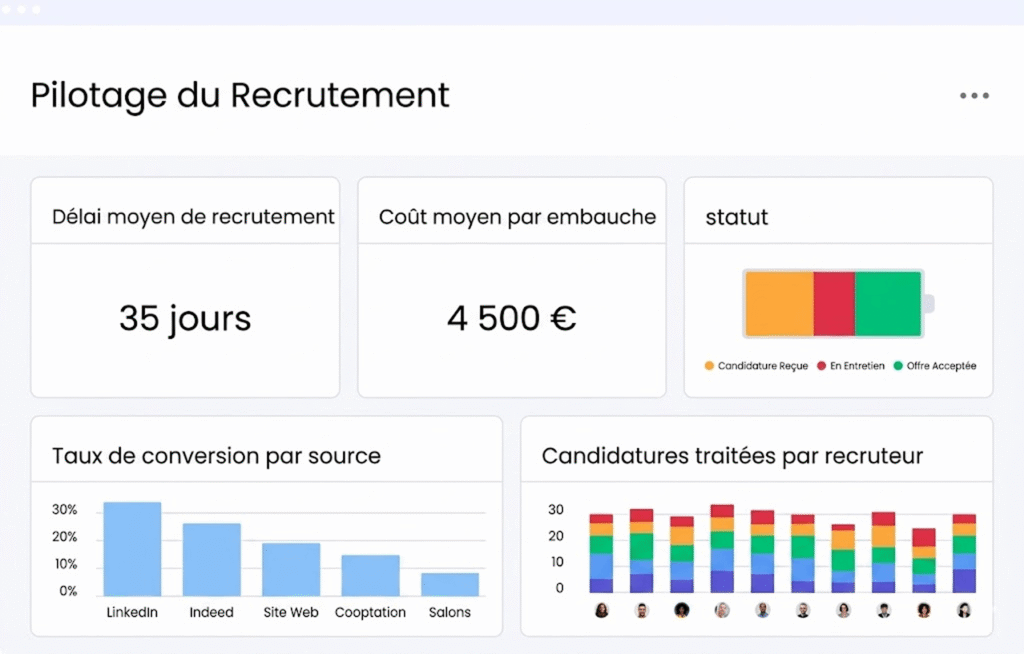Click the red segment of the statut battery

[x=834, y=304]
